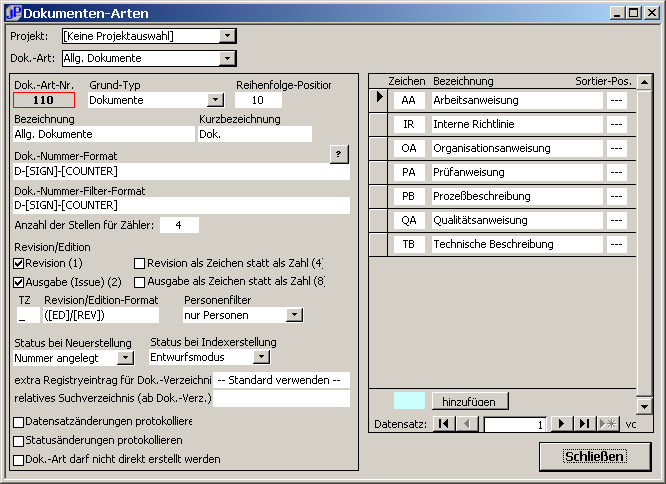Go to next record navigation button
666x484 pixels.
(562, 424)
